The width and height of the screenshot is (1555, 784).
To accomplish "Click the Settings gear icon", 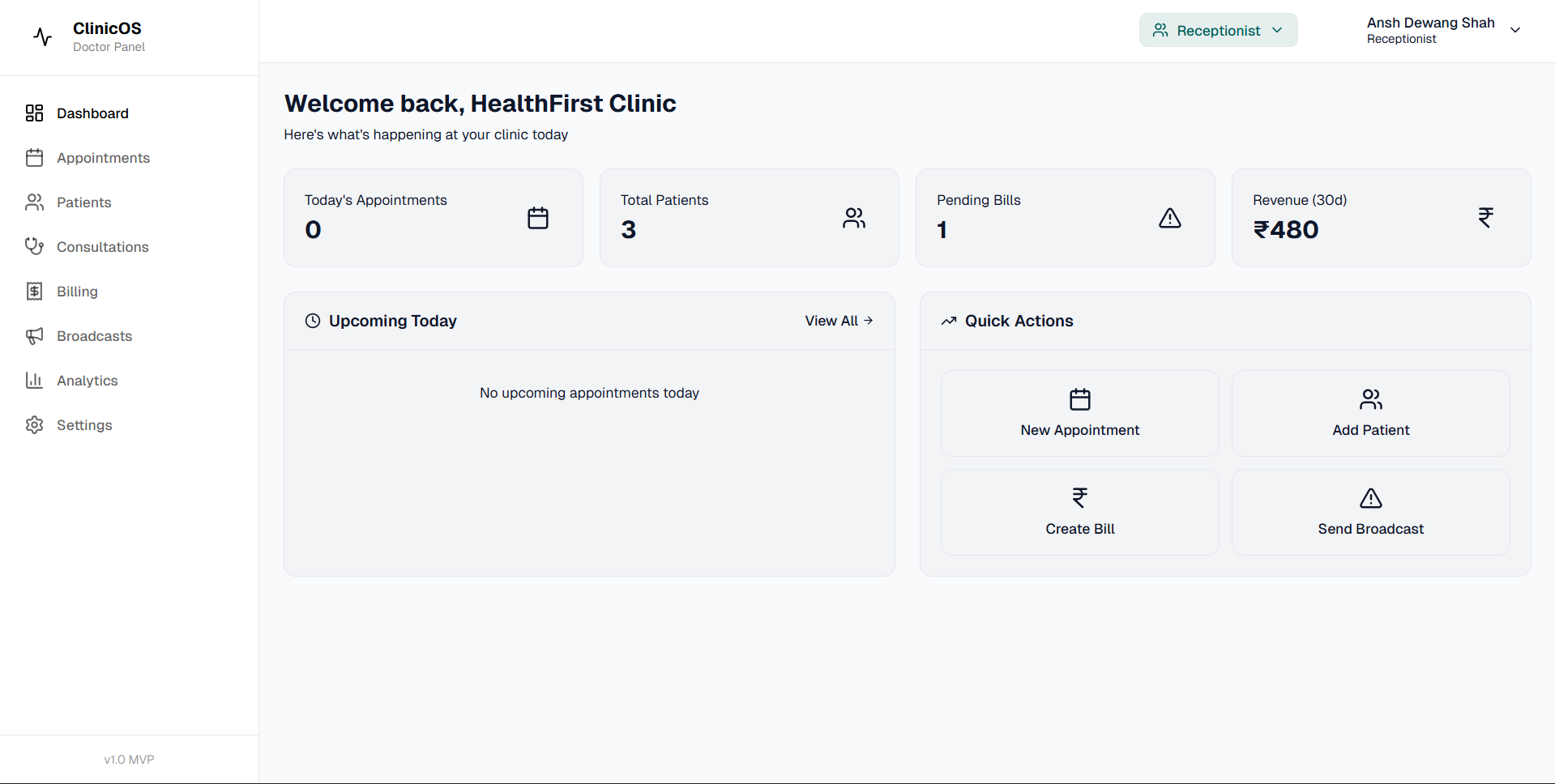I will pos(34,425).
